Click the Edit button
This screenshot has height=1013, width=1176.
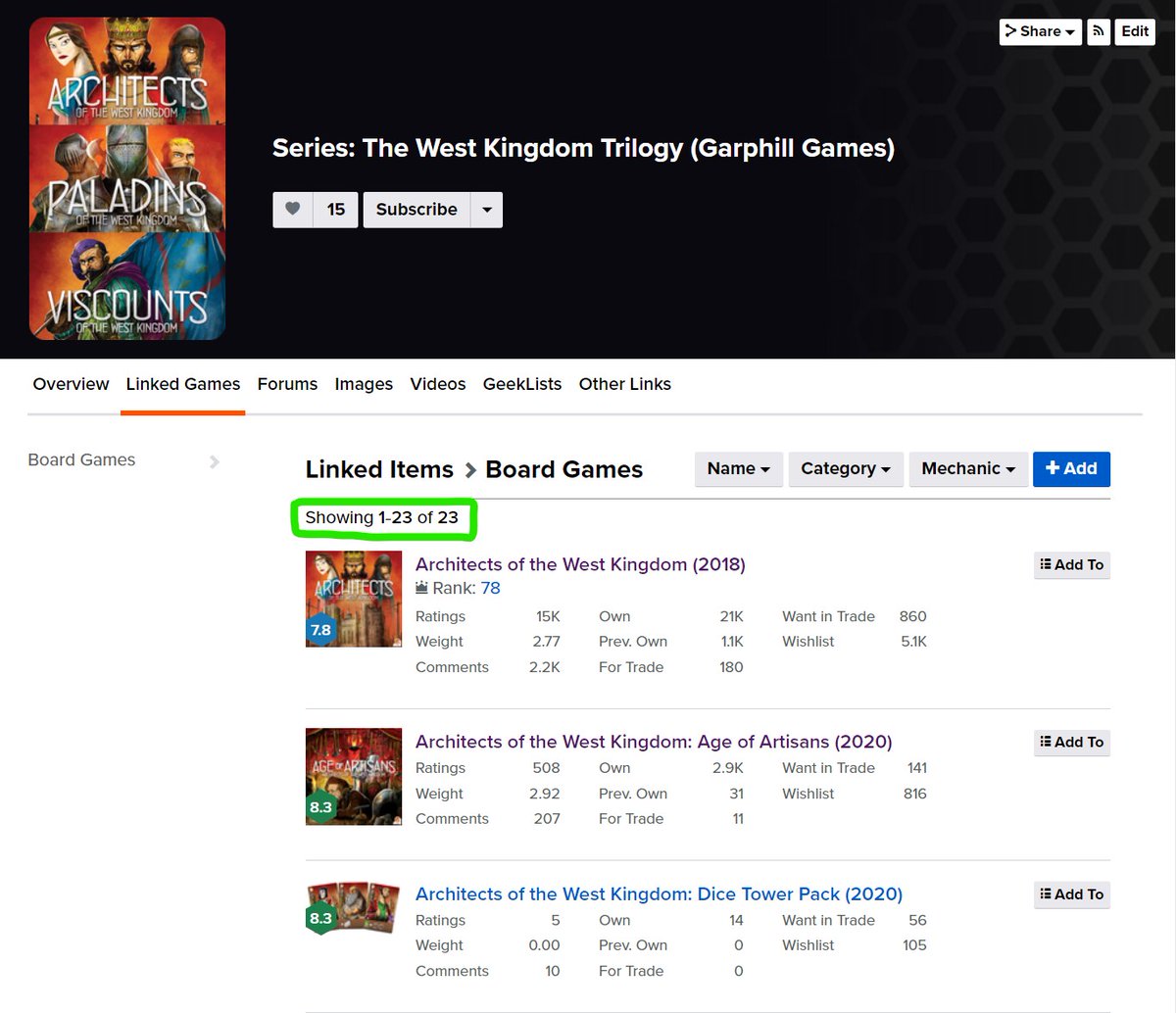(x=1135, y=31)
